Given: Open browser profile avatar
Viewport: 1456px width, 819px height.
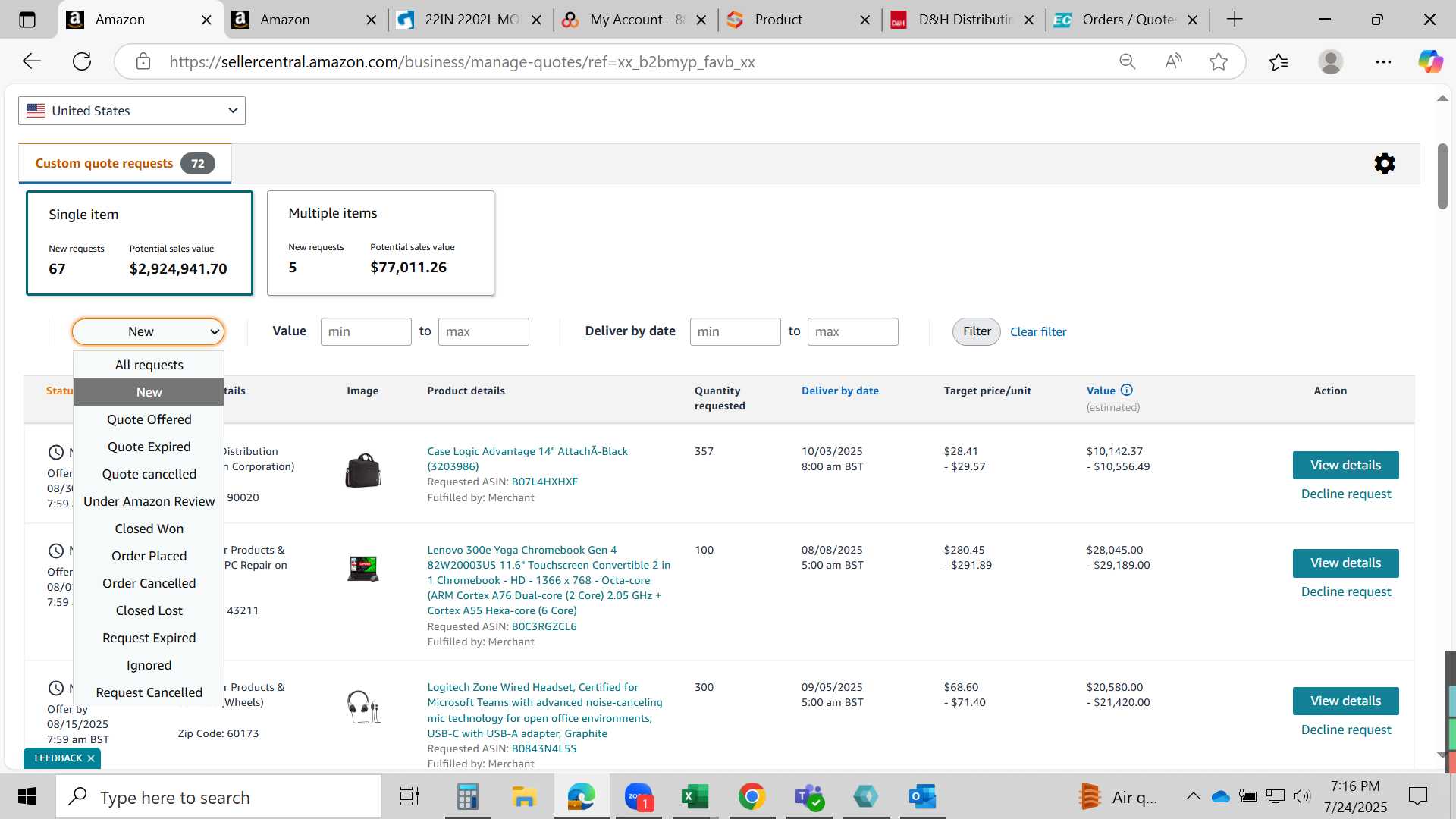Looking at the screenshot, I should 1331,61.
